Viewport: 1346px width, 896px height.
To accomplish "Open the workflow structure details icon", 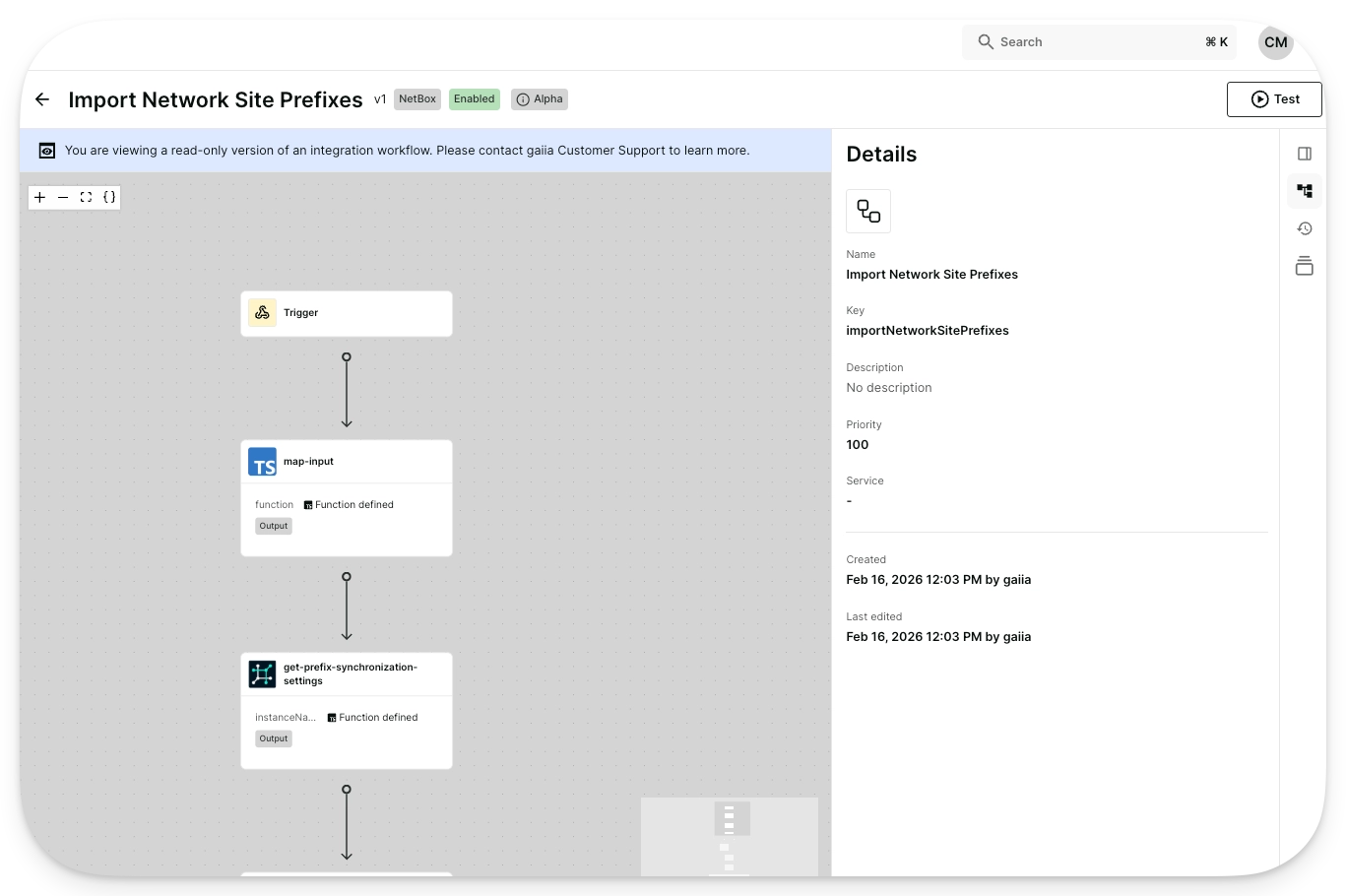I will [1305, 191].
